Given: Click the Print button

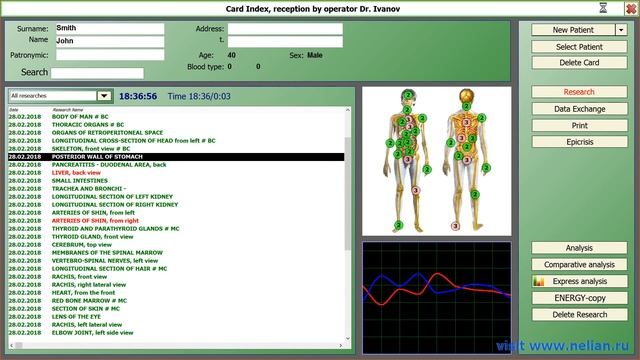Looking at the screenshot, I should tap(579, 125).
